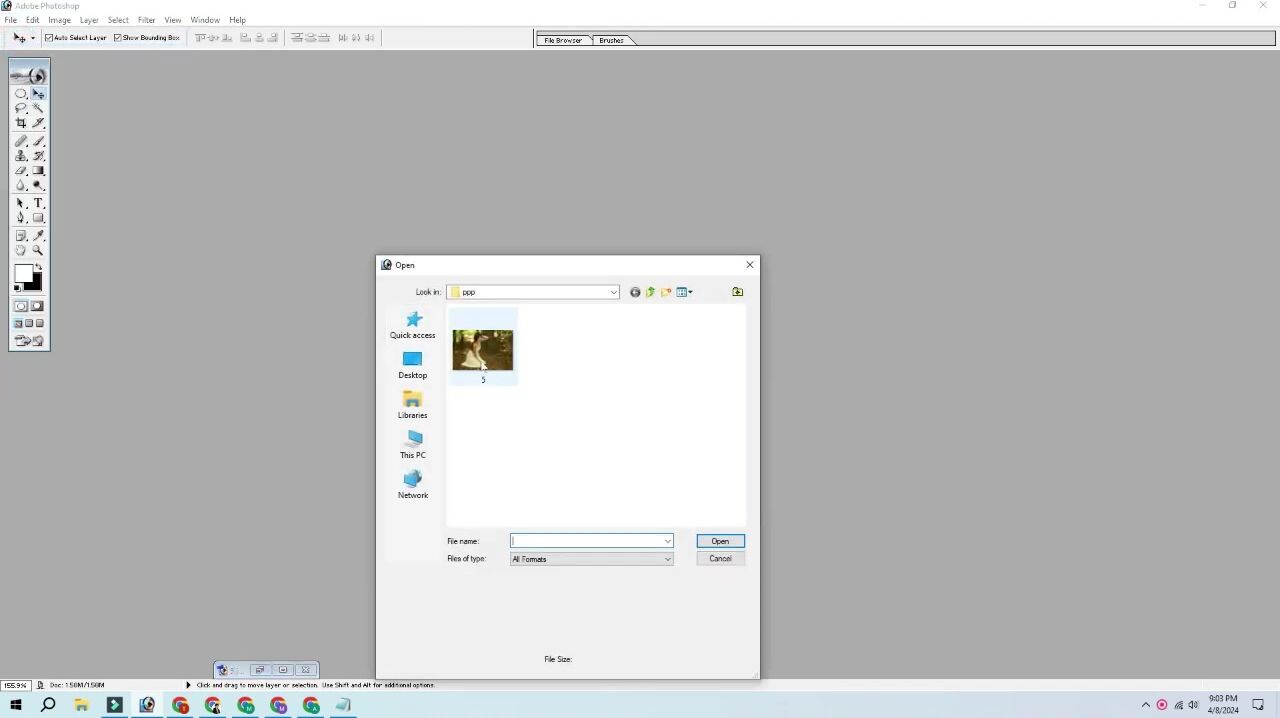
Task: Select the Type tool
Action: (x=38, y=203)
